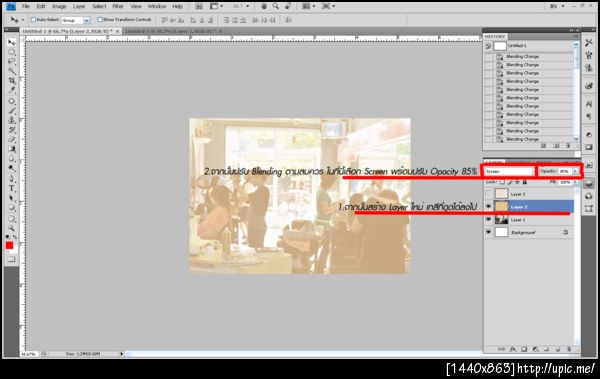Toggle lock transparent pixels

coord(502,183)
